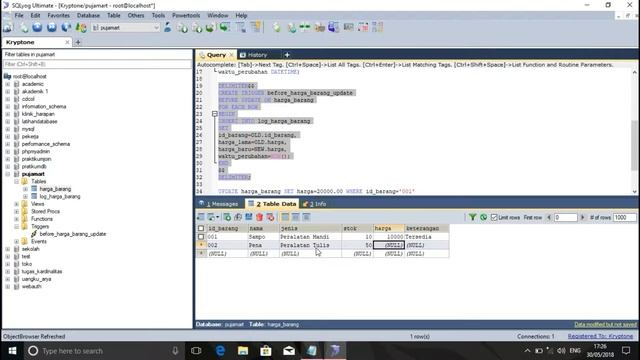Tick the select-all checkbox in grid header
640x360 pixels.
201,228
